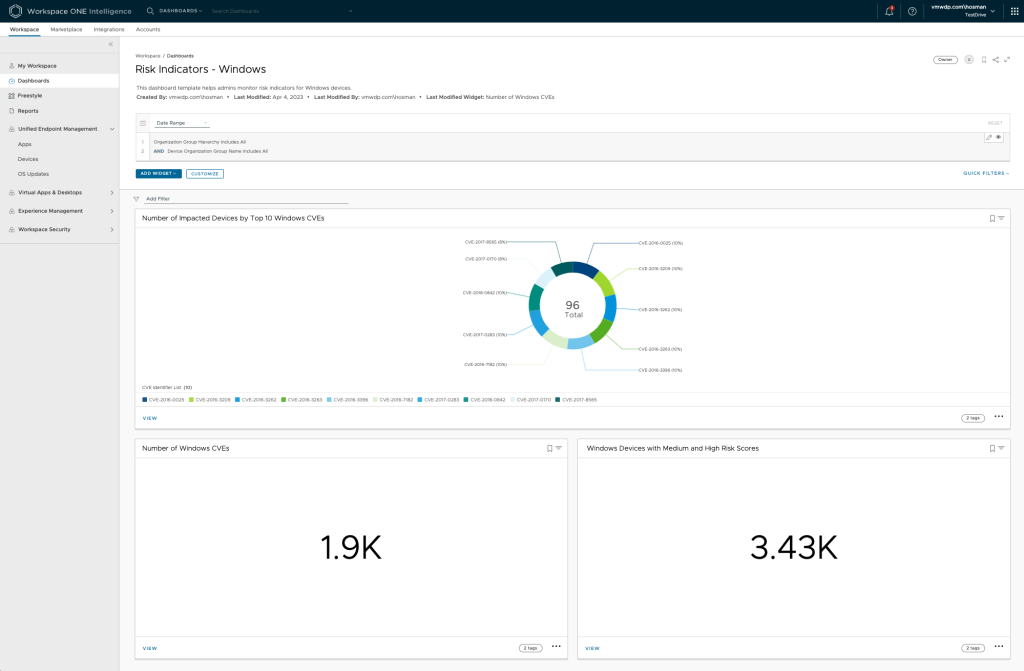Screen dimensions: 1024x671
Task: Click the Customize button
Action: (205, 173)
